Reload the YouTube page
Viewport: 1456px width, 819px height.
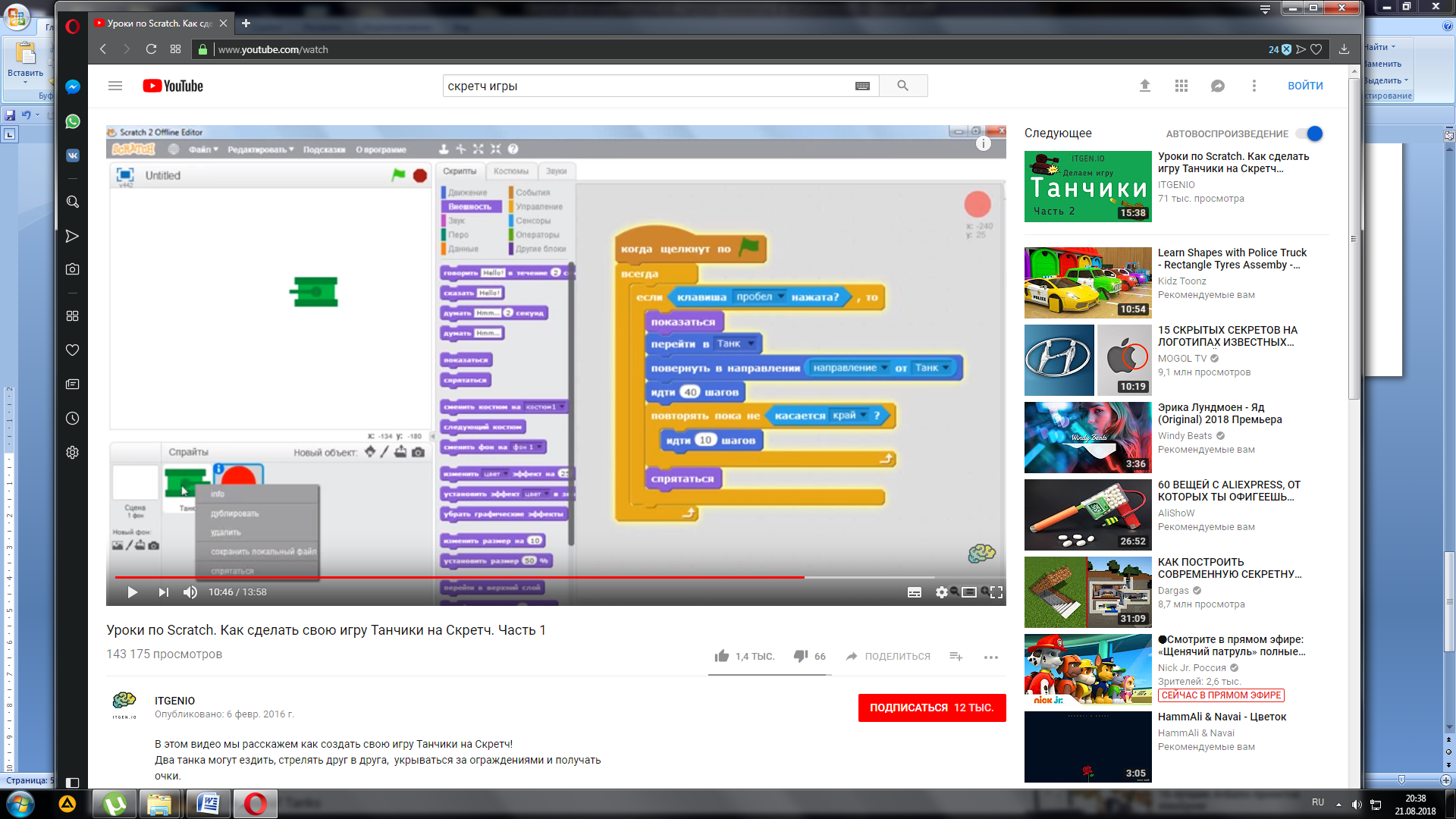click(151, 49)
